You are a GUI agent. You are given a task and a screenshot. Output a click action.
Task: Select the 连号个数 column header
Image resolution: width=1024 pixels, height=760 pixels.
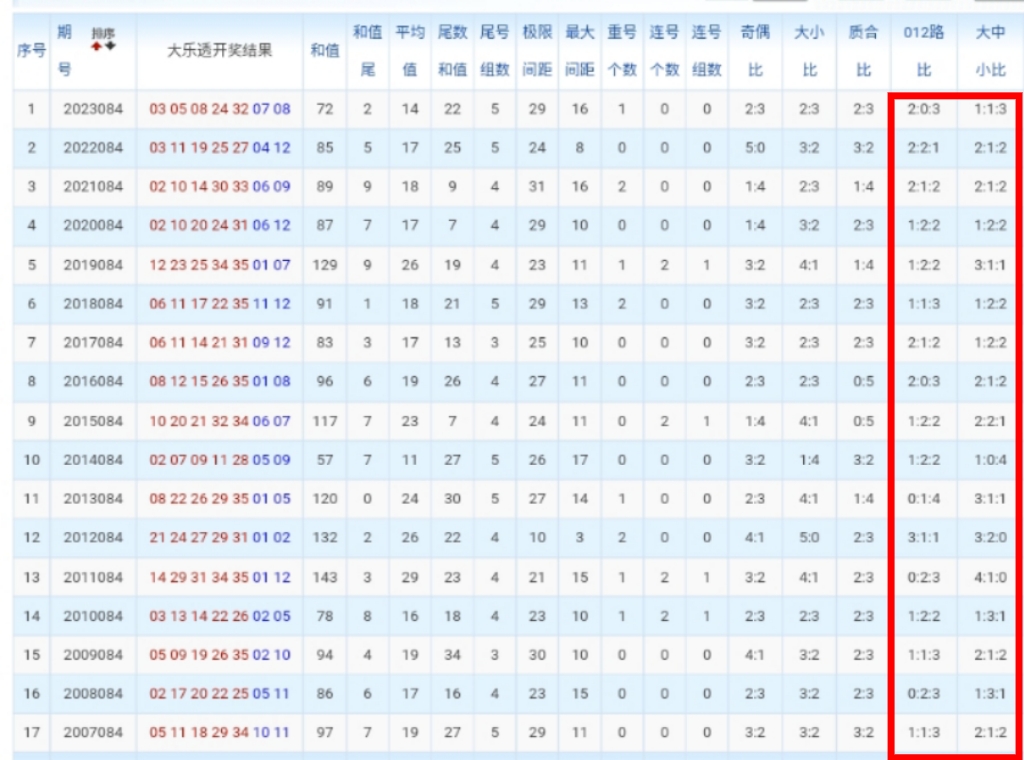click(x=664, y=51)
